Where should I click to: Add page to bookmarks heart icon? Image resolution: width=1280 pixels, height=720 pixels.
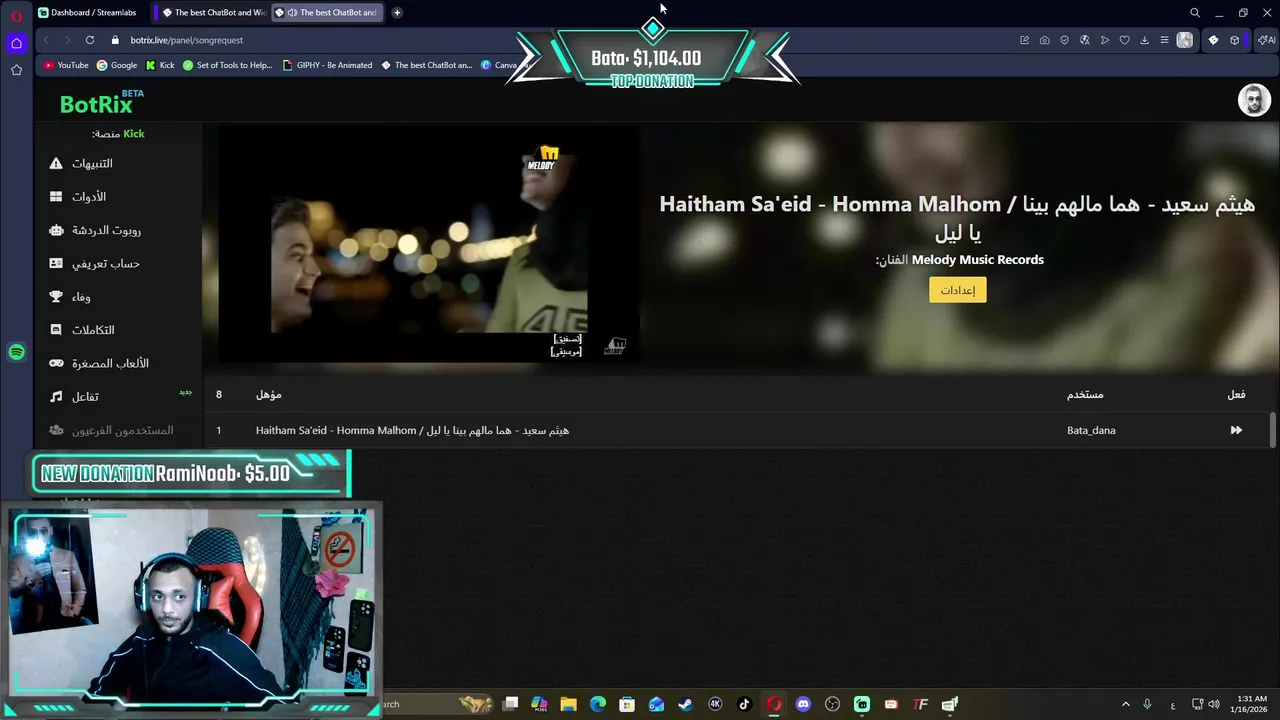(x=1124, y=40)
